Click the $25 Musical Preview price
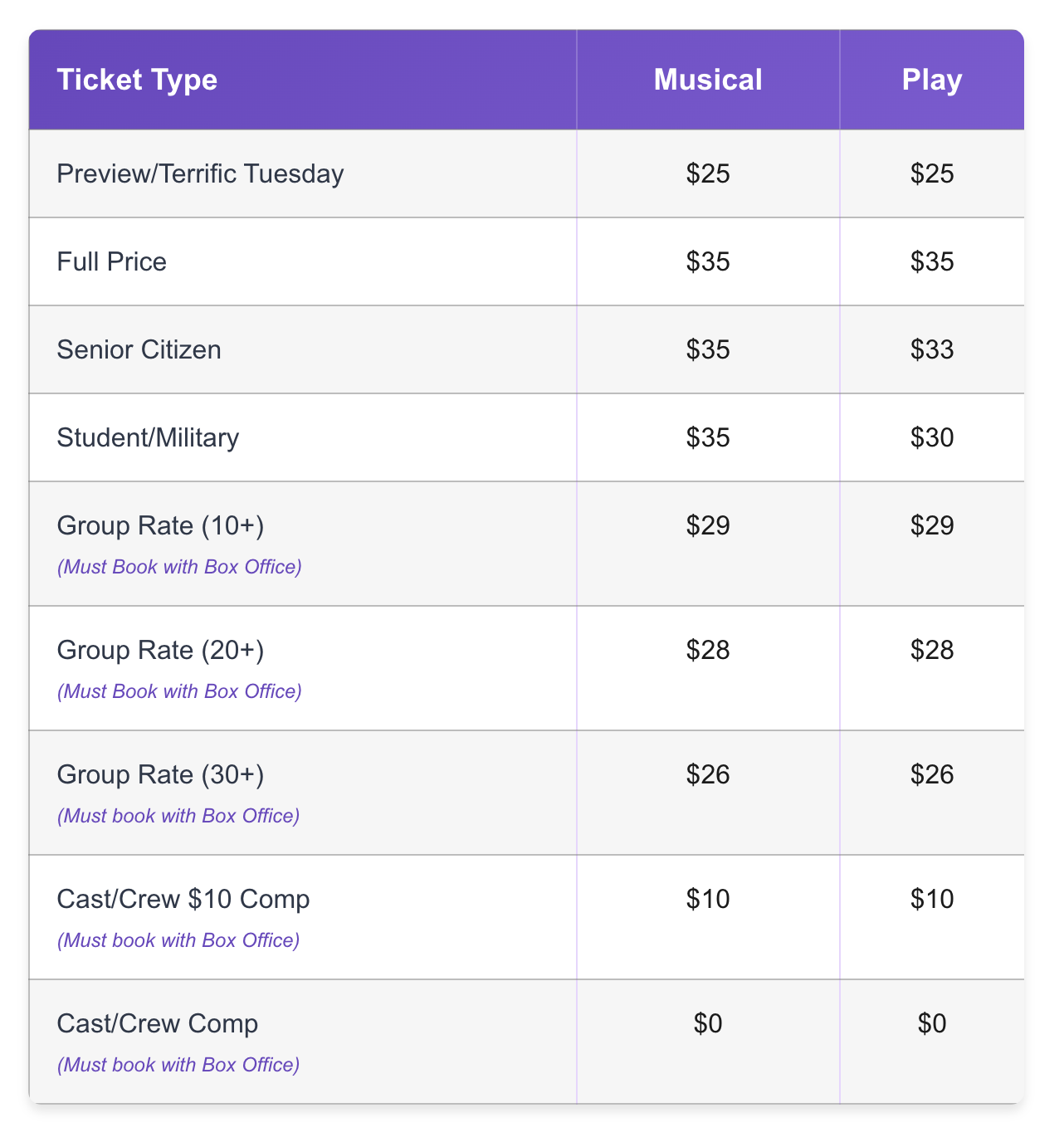Image resolution: width=1064 pixels, height=1142 pixels. click(708, 173)
